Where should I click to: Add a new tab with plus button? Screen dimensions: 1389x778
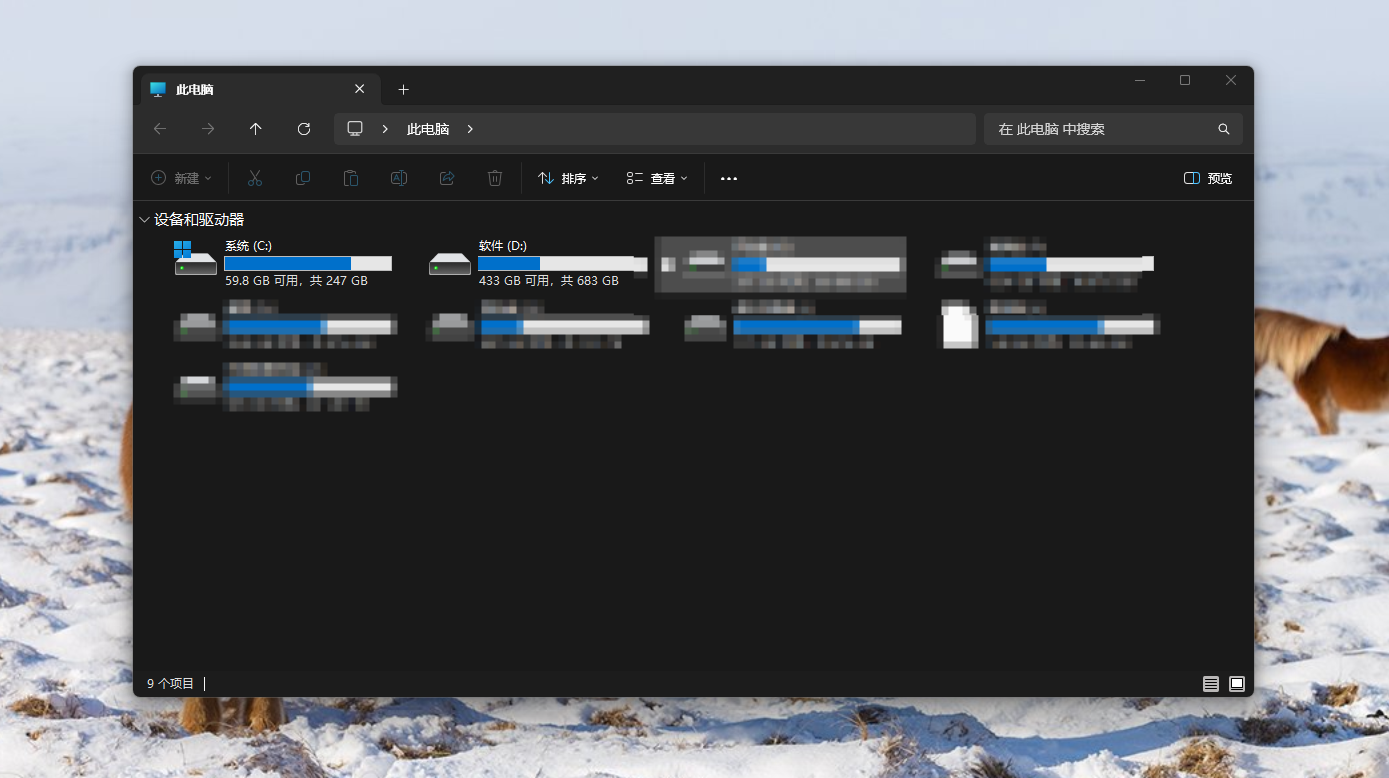click(404, 89)
